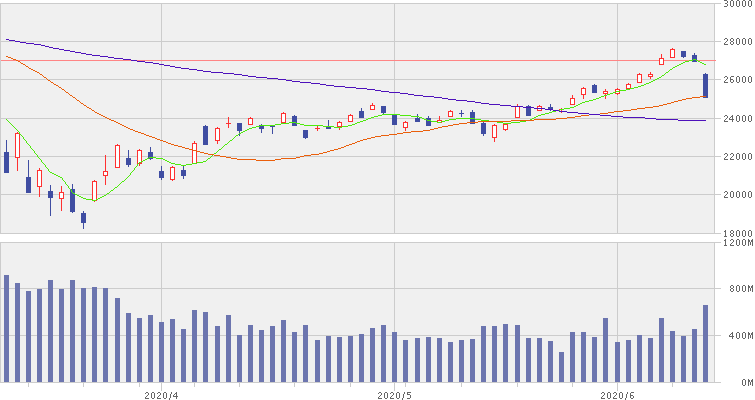Click the 26000 price axis label

click(x=735, y=80)
